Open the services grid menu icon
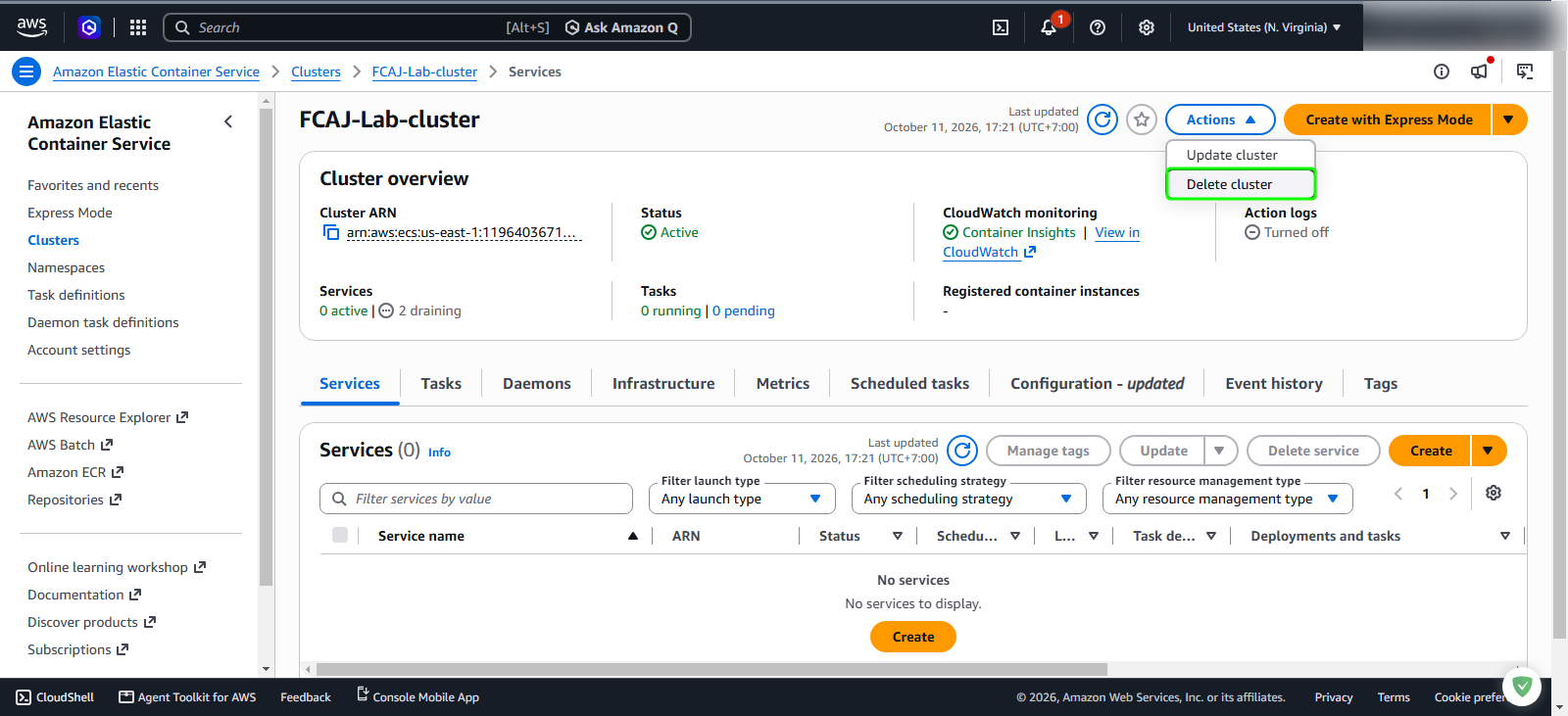Viewport: 1568px width, 716px height. 138,27
